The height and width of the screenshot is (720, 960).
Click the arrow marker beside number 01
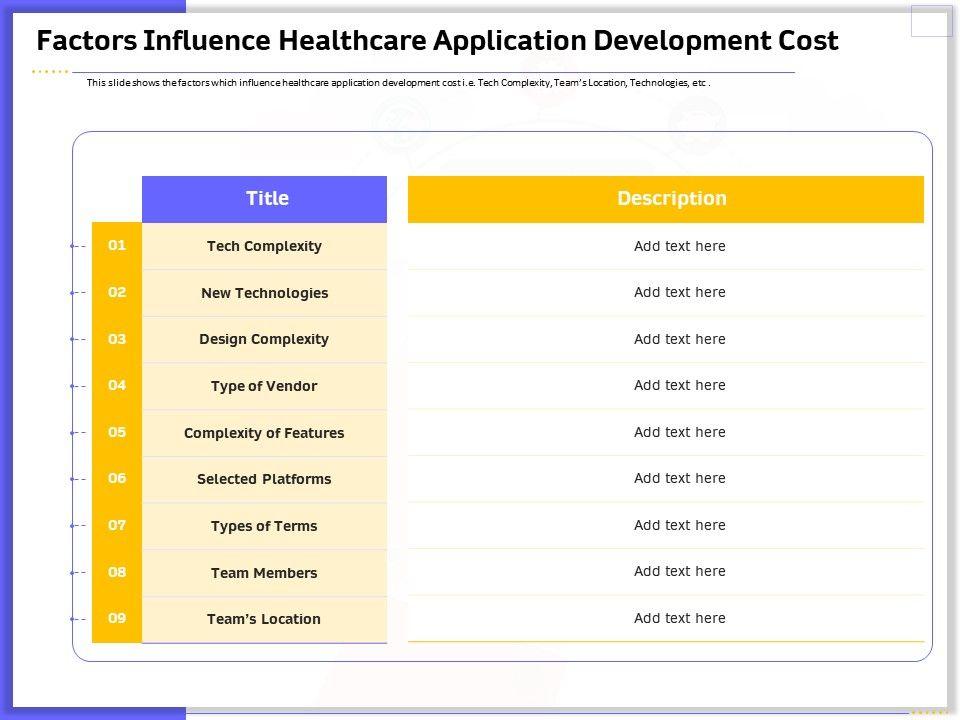pyautogui.click(x=77, y=246)
